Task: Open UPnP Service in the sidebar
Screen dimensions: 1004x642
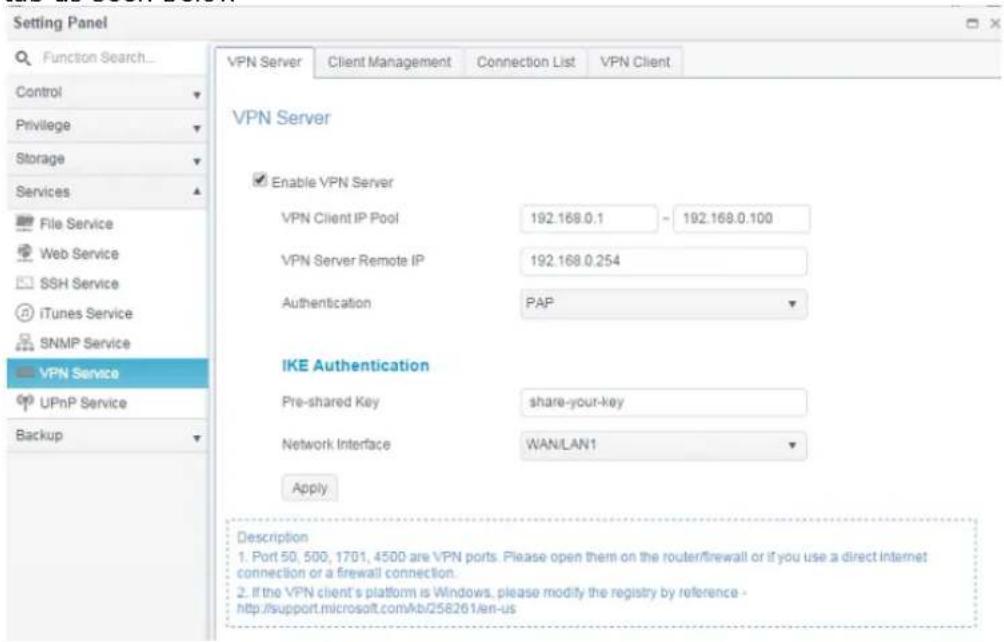Action: tap(107, 403)
